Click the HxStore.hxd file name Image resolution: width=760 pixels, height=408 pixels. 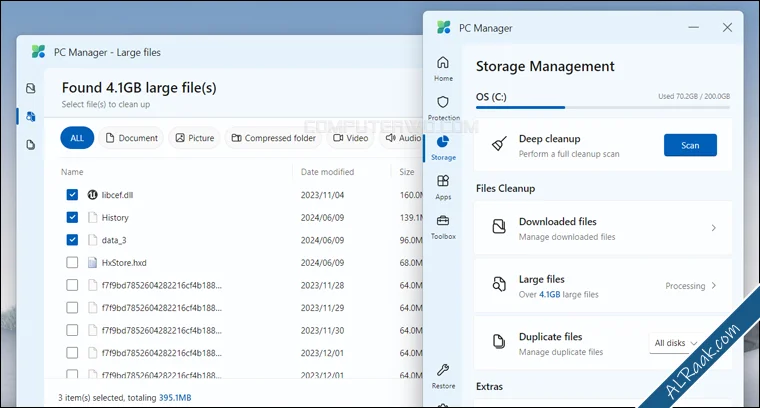pyautogui.click(x=124, y=263)
